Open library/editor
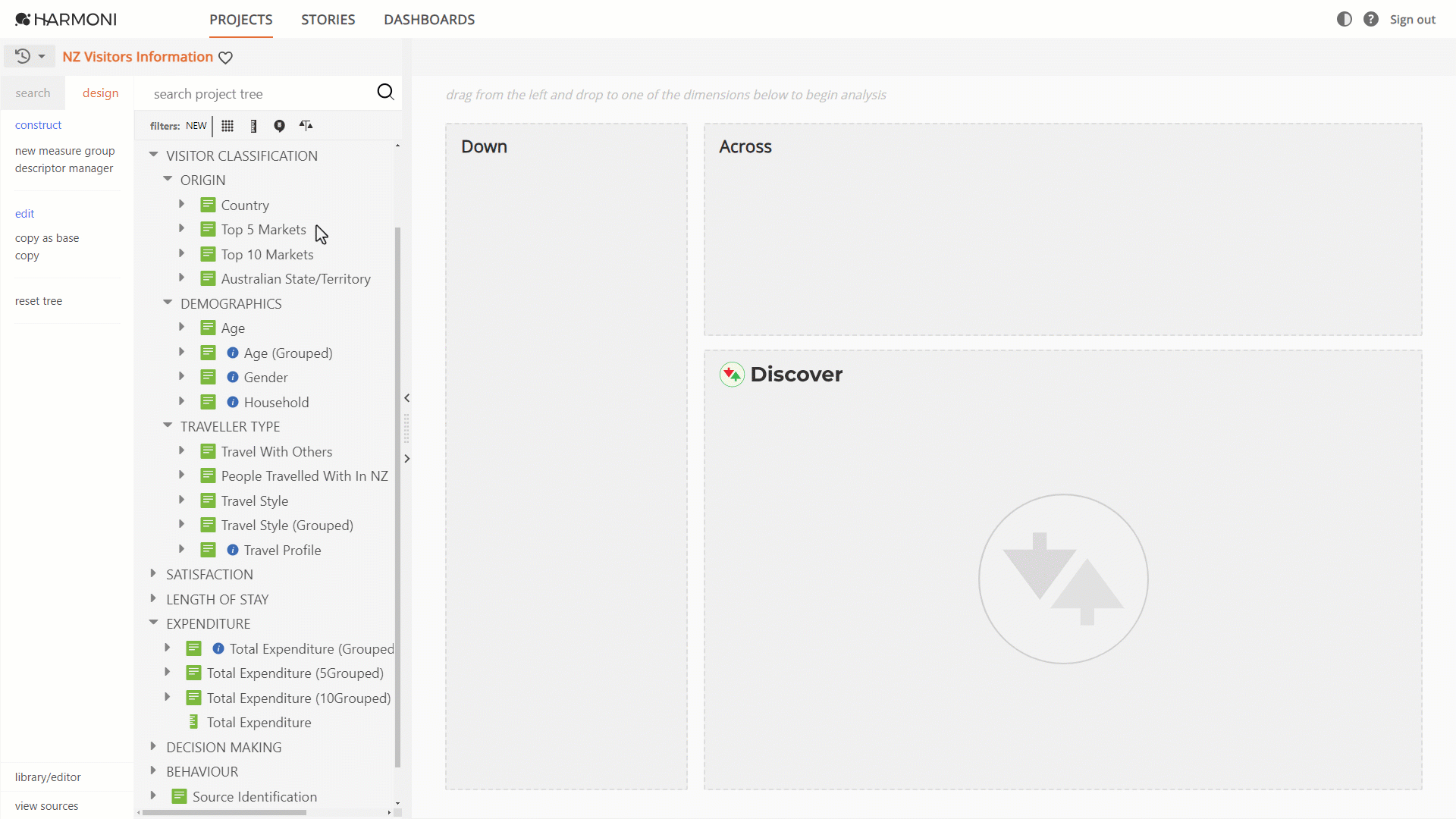Screen dimensions: 1456x819 click(48, 777)
